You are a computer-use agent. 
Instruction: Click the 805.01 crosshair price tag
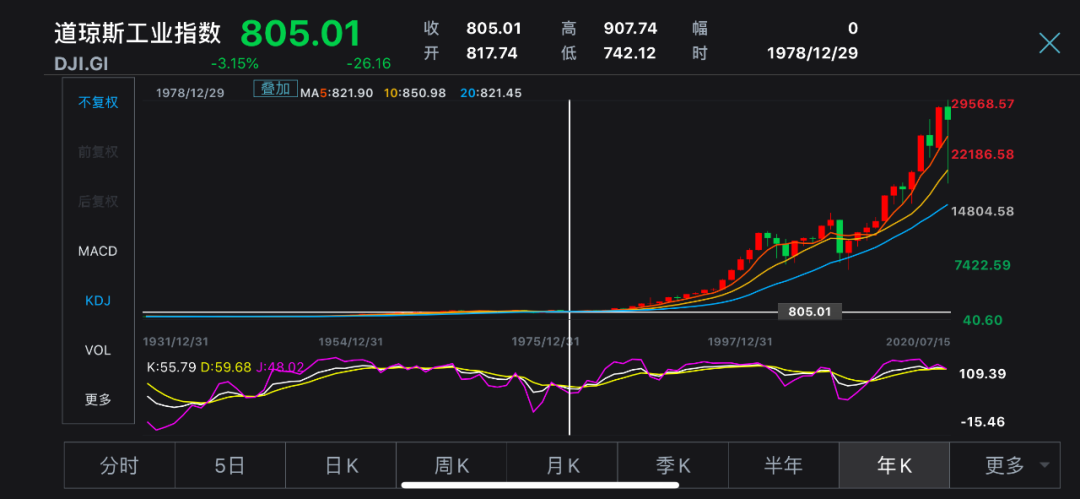(809, 312)
